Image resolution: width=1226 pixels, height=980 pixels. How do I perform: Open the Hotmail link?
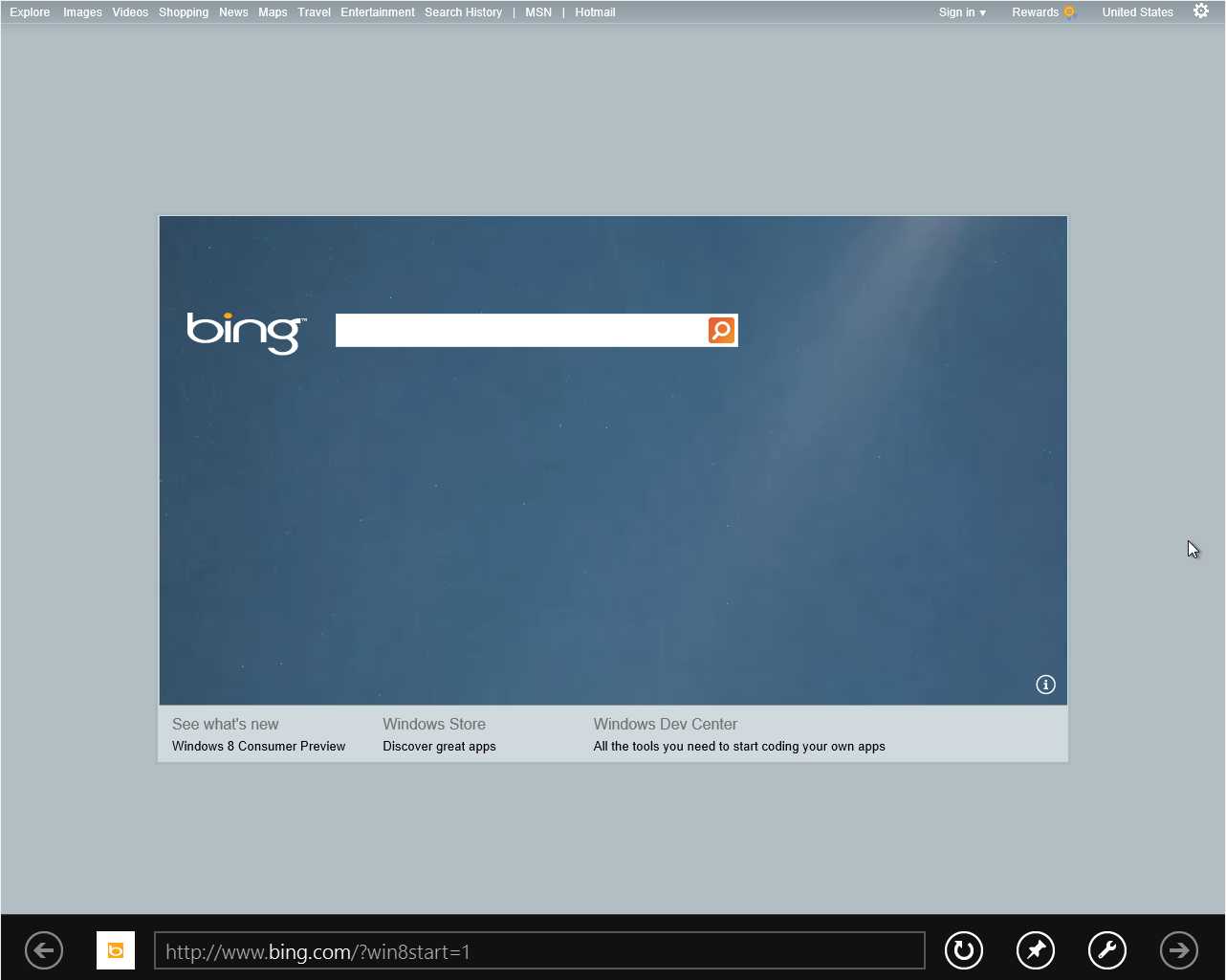595,12
